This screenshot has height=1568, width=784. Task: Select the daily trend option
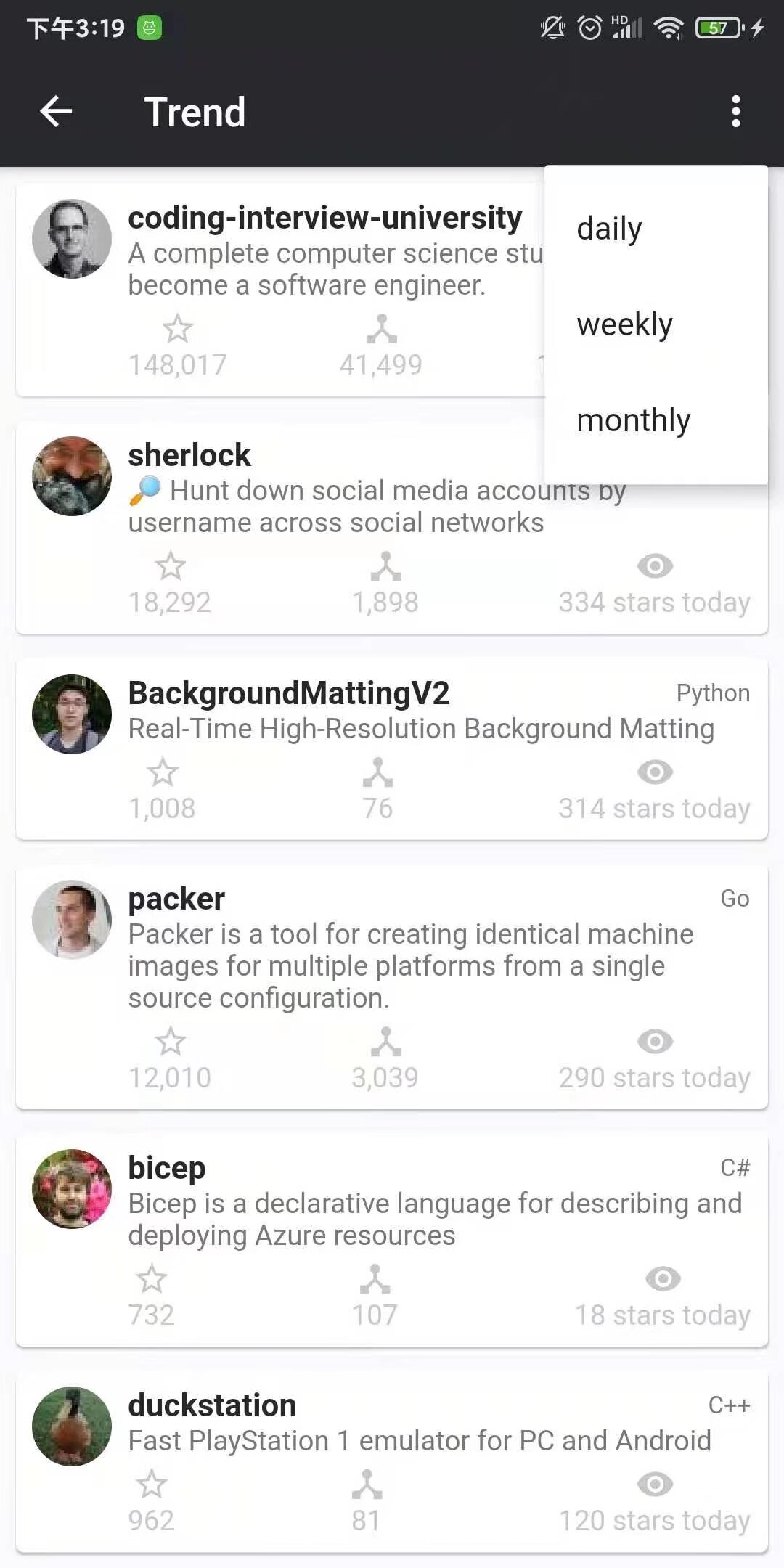pos(609,229)
